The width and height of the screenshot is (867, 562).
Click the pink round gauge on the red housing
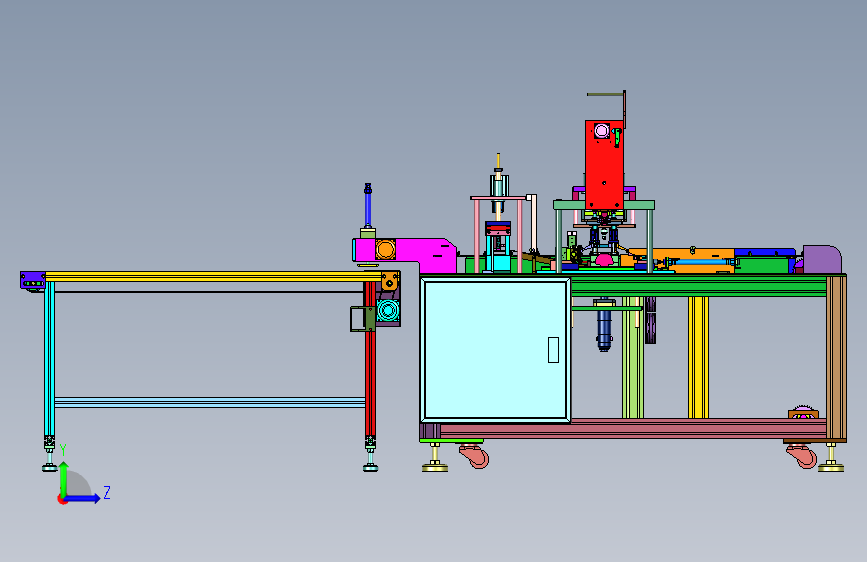tap(602, 131)
